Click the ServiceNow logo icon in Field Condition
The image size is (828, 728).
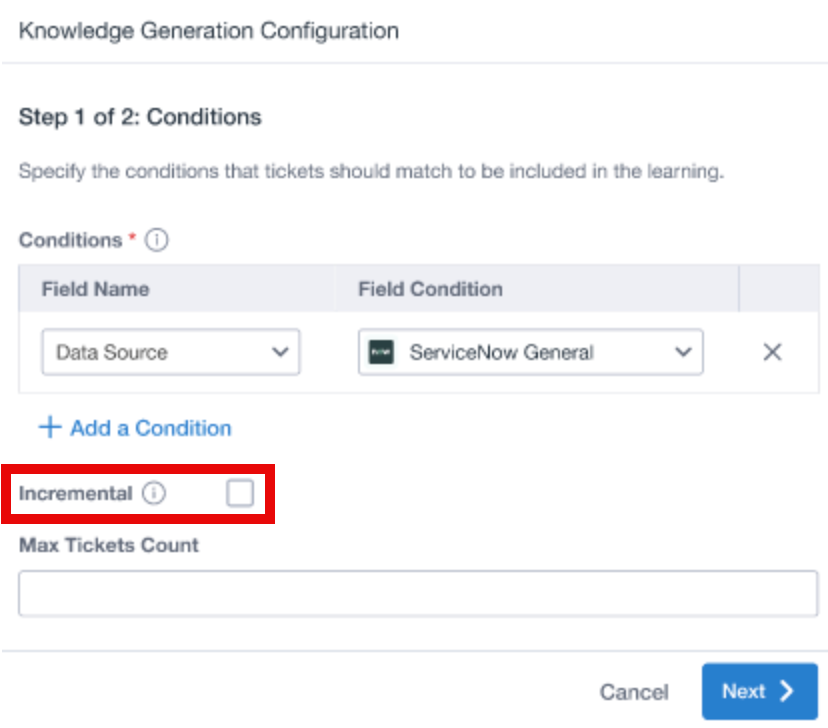click(x=381, y=352)
